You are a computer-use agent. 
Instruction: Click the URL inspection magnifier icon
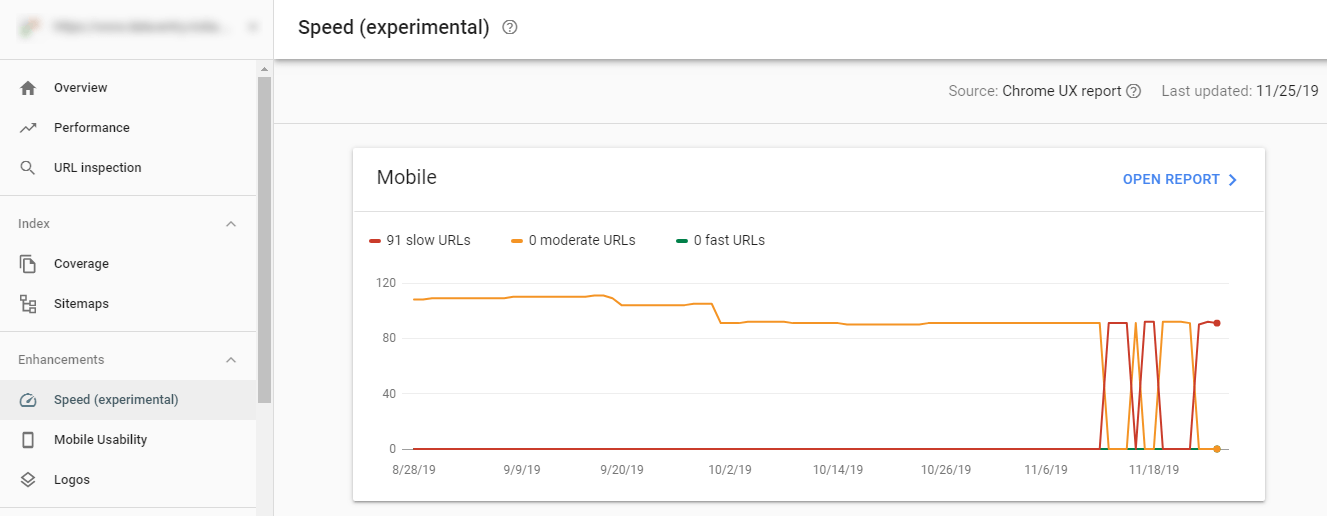(x=28, y=168)
